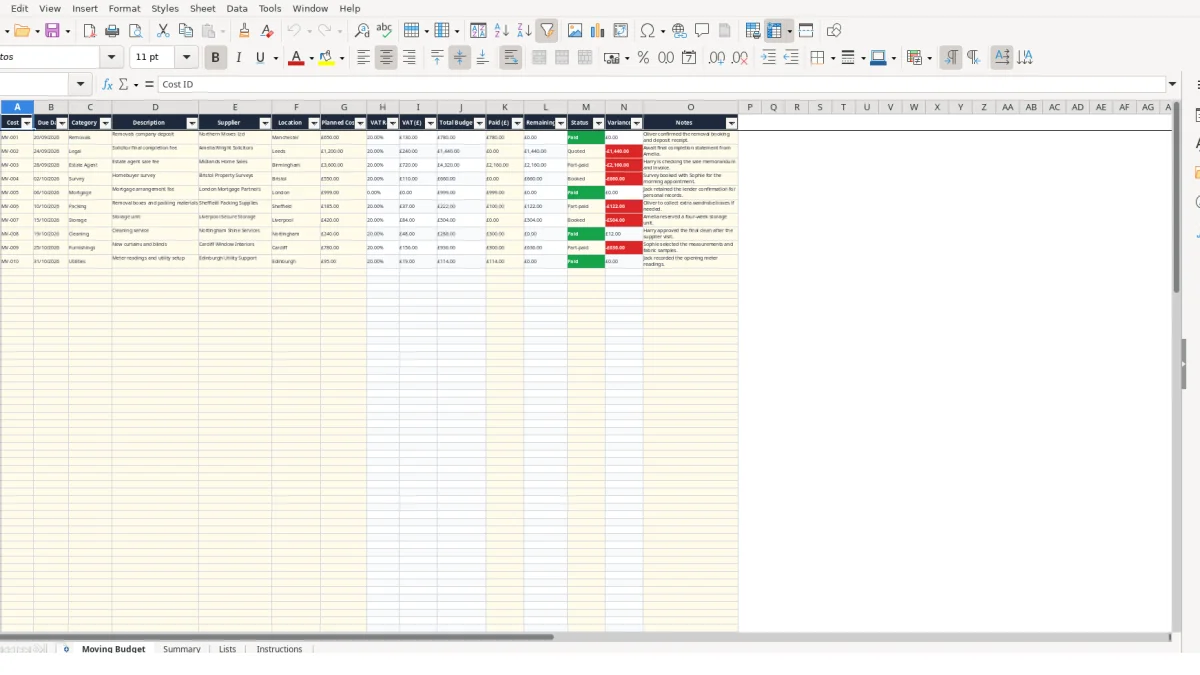This screenshot has width=1200, height=675.
Task: Insert a hyperlink using the globe icon
Action: (x=679, y=31)
